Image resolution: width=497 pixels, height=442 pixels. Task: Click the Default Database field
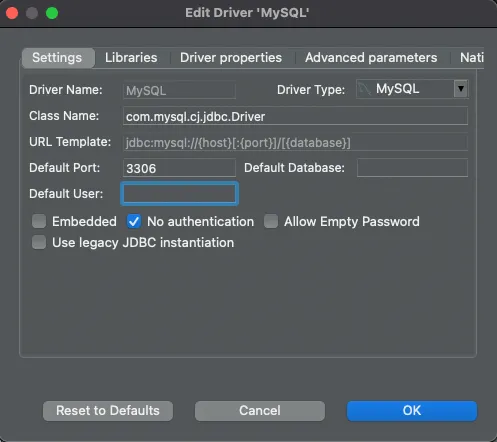coord(412,168)
